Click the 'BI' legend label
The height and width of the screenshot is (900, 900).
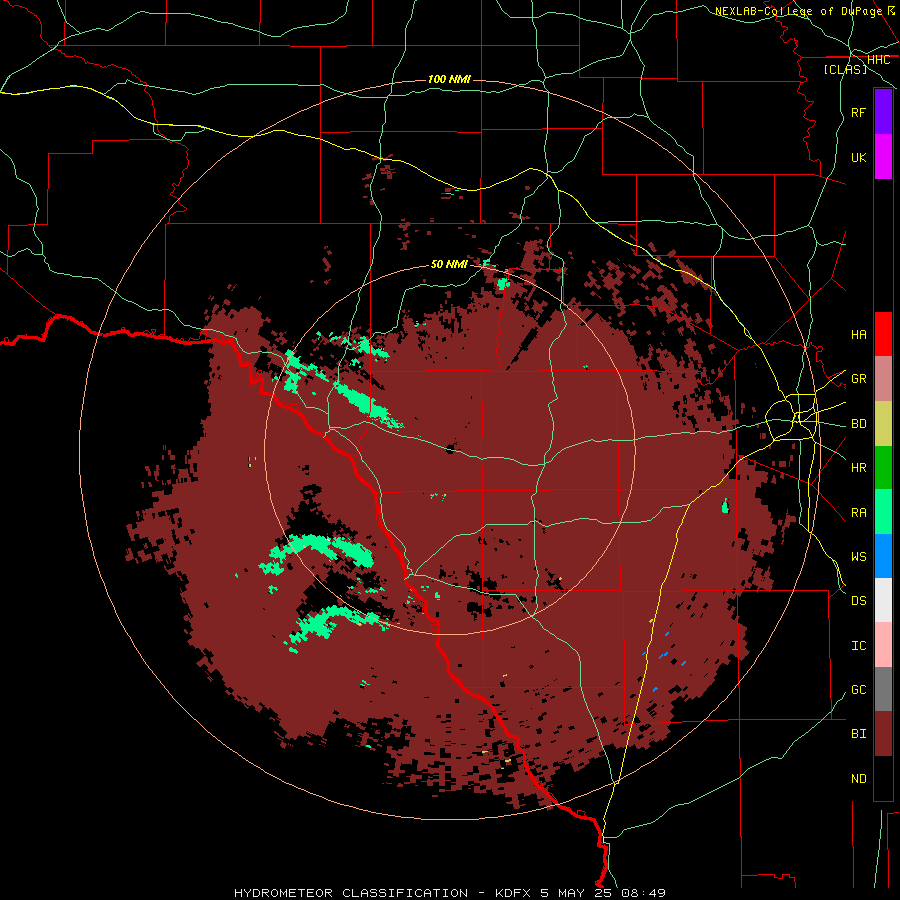click(858, 734)
